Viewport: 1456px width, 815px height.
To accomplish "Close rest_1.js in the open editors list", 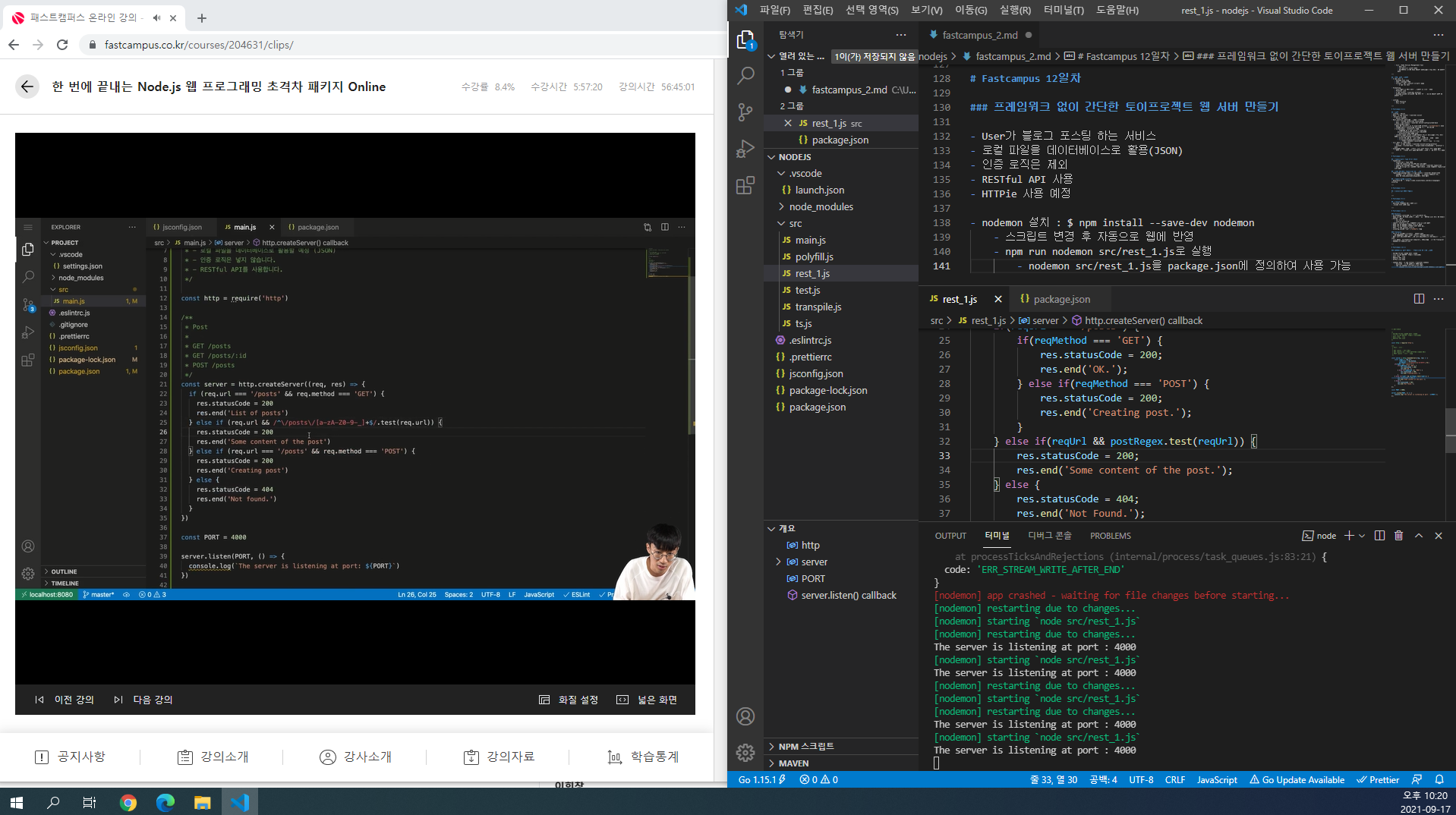I will pos(788,123).
